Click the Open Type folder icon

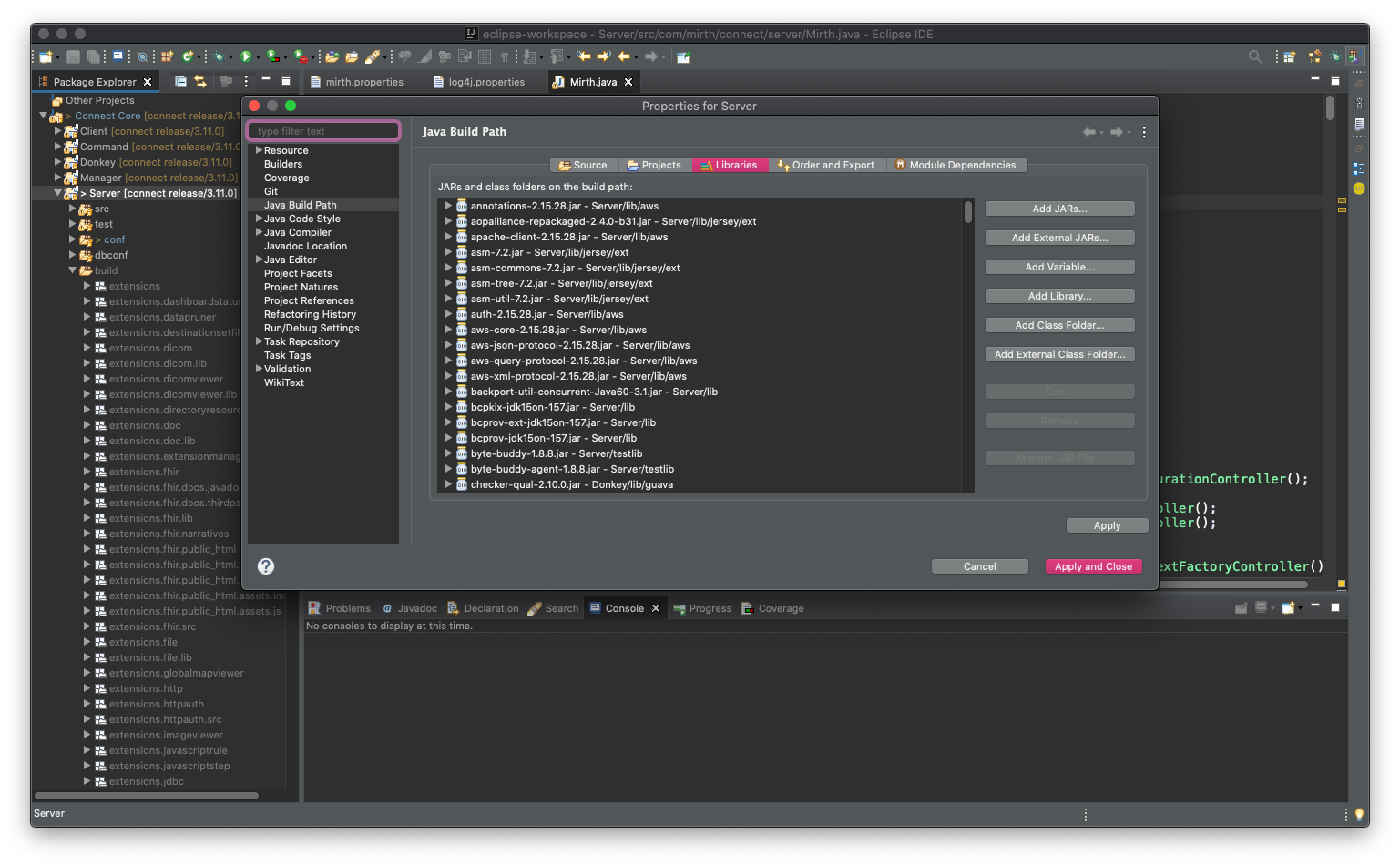pyautogui.click(x=332, y=56)
